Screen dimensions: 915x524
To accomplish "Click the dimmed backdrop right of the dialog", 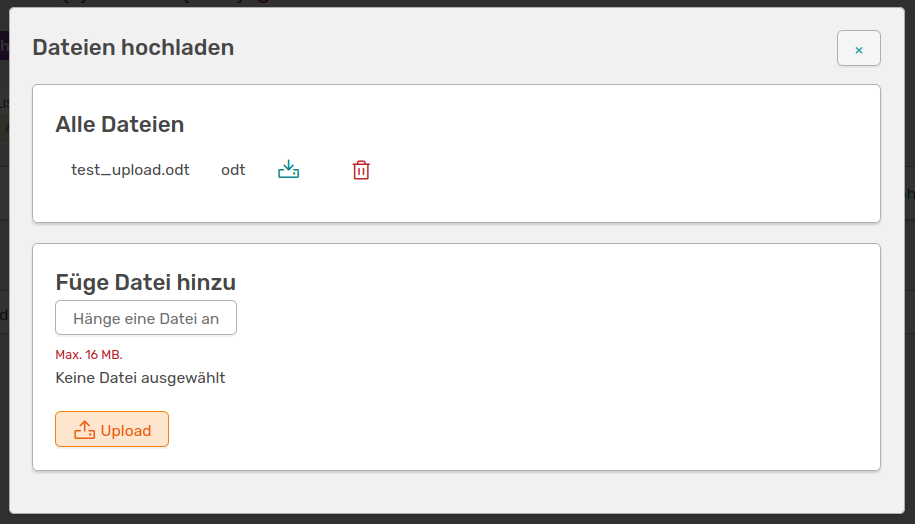I will pyautogui.click(x=910, y=300).
